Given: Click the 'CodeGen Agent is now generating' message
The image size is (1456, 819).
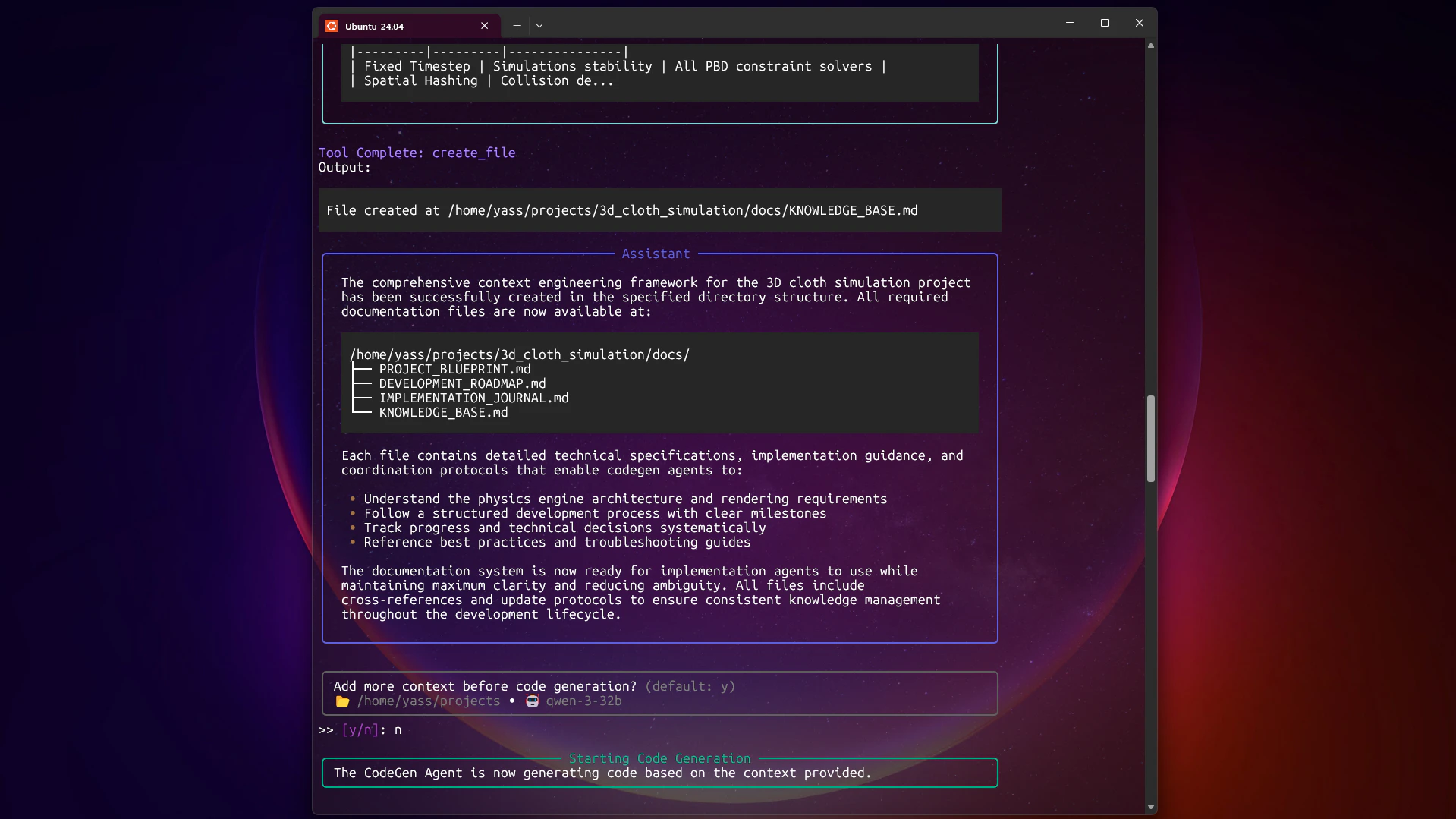Looking at the screenshot, I should tap(602, 773).
